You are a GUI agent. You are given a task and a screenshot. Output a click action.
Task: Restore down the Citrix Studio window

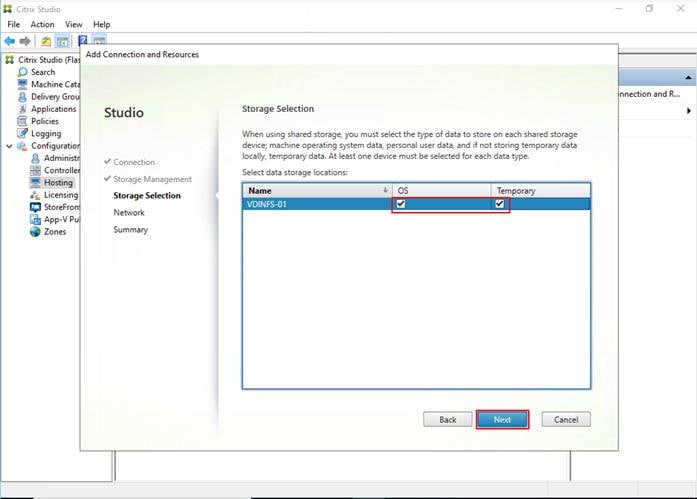click(x=649, y=8)
